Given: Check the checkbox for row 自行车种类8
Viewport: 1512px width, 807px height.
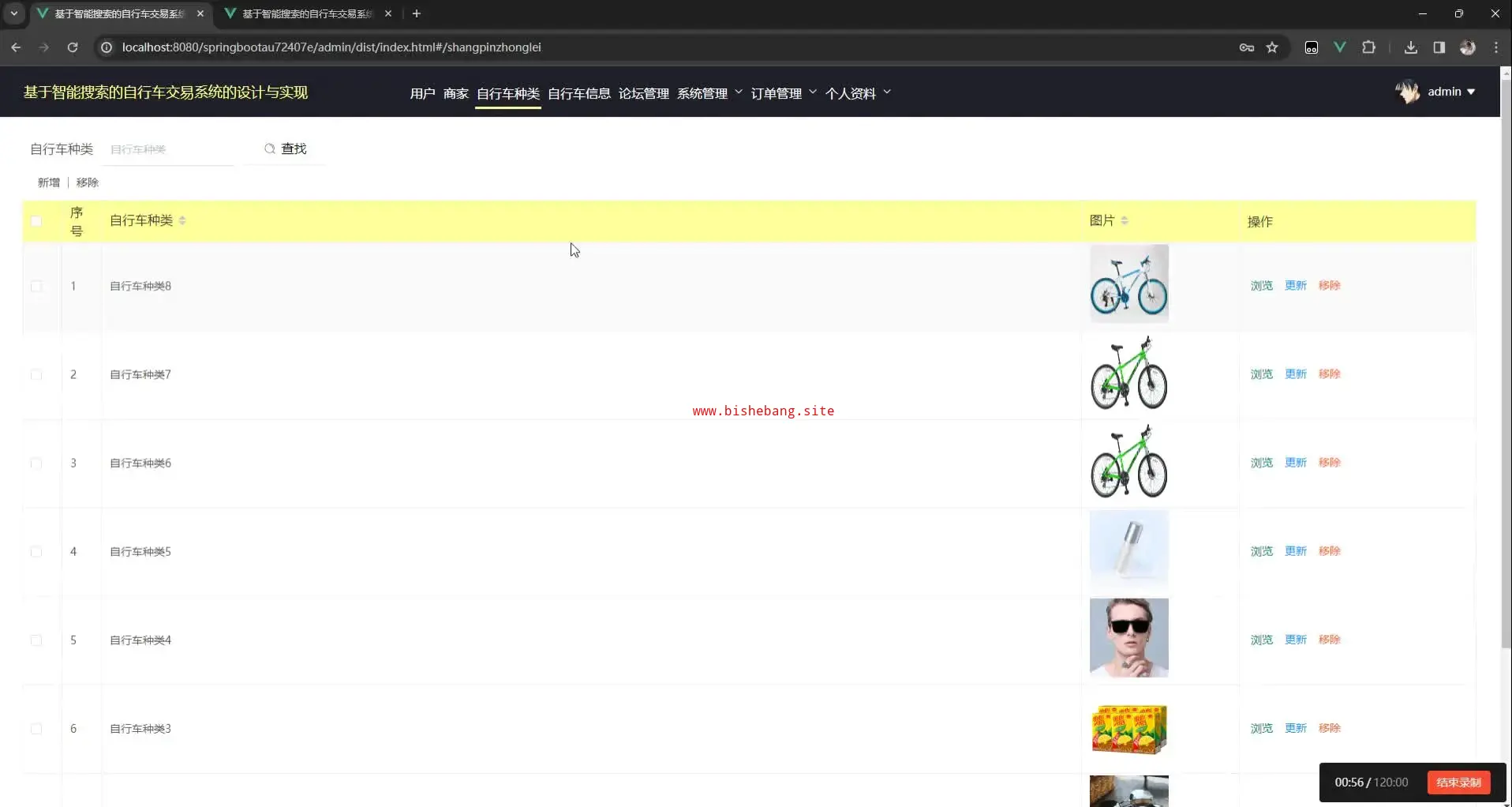Looking at the screenshot, I should tap(36, 286).
